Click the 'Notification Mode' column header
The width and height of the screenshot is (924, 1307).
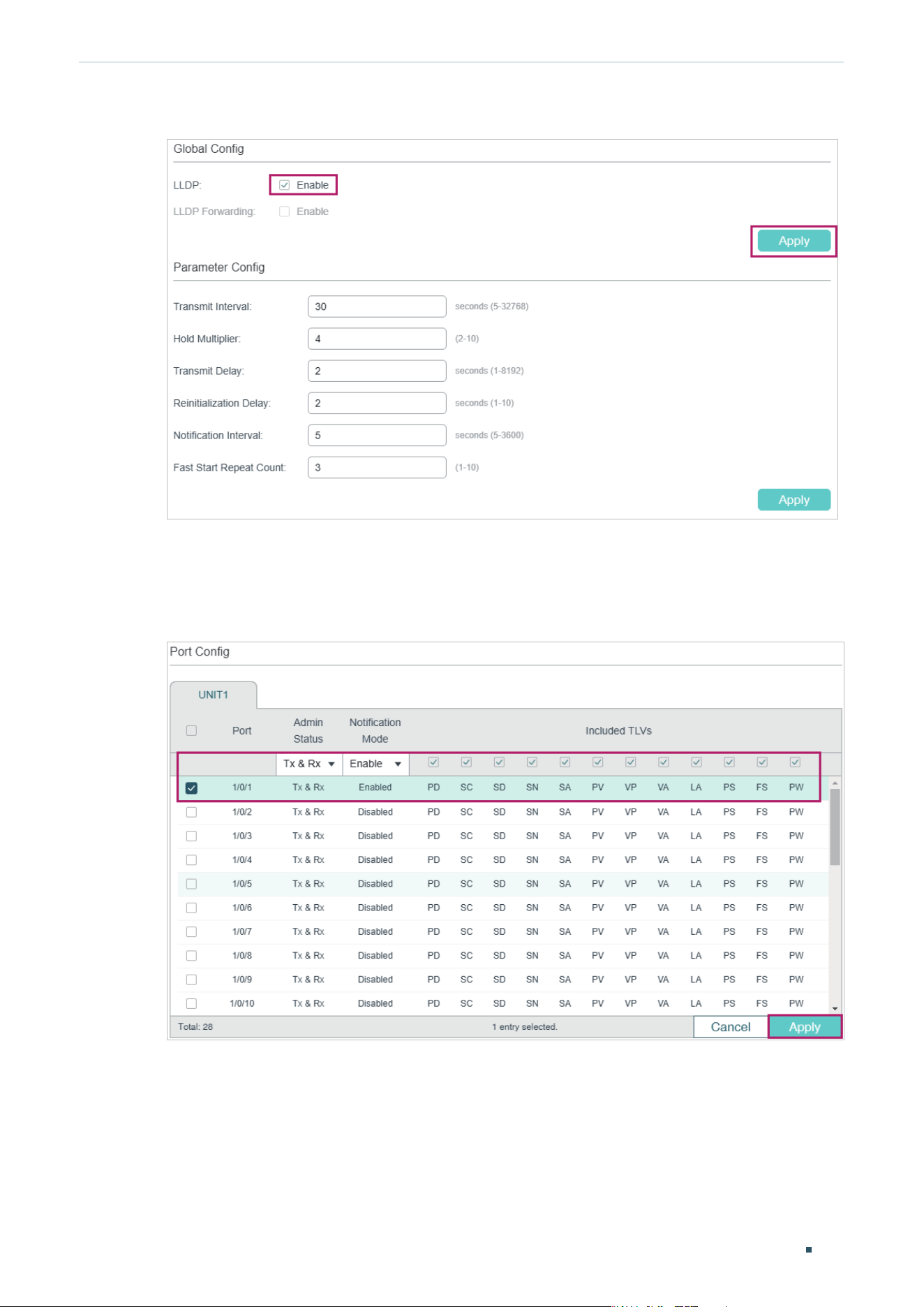click(x=375, y=731)
